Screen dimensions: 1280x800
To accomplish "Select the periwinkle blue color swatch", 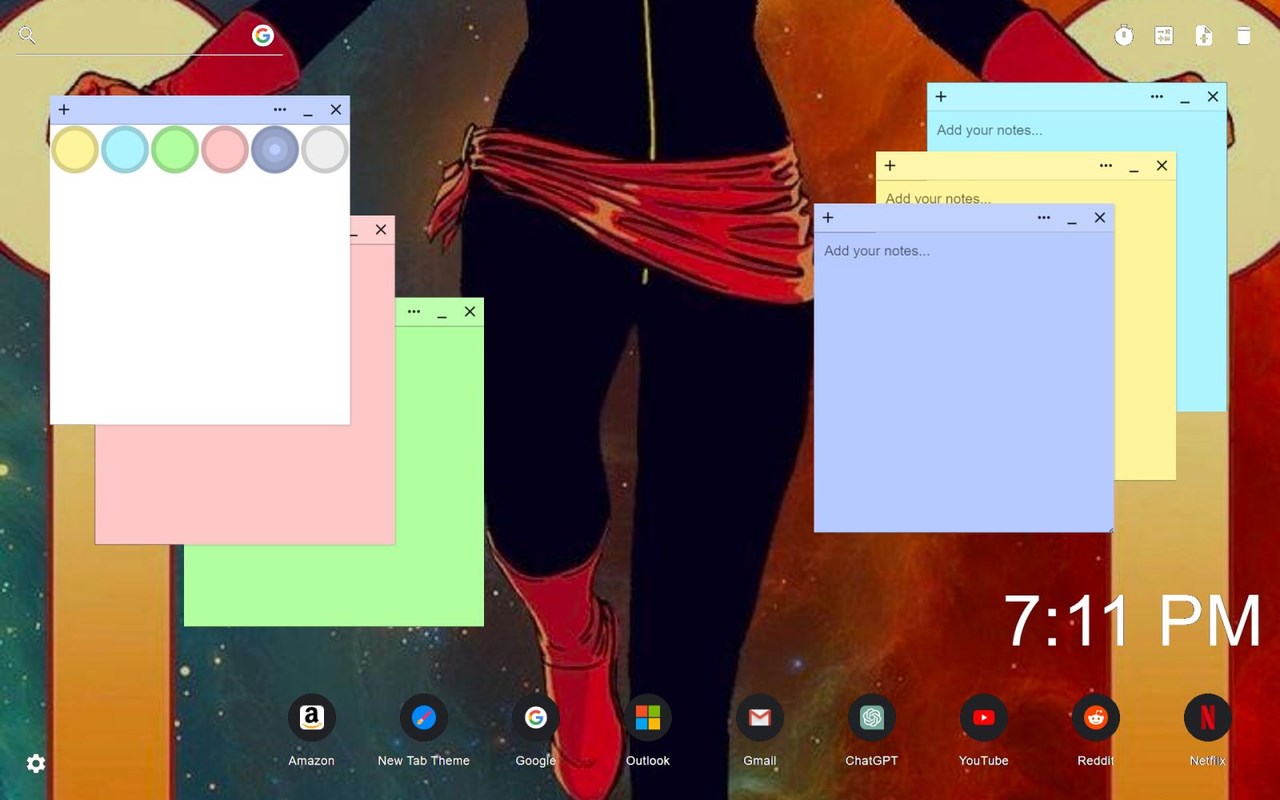I will click(x=275, y=150).
